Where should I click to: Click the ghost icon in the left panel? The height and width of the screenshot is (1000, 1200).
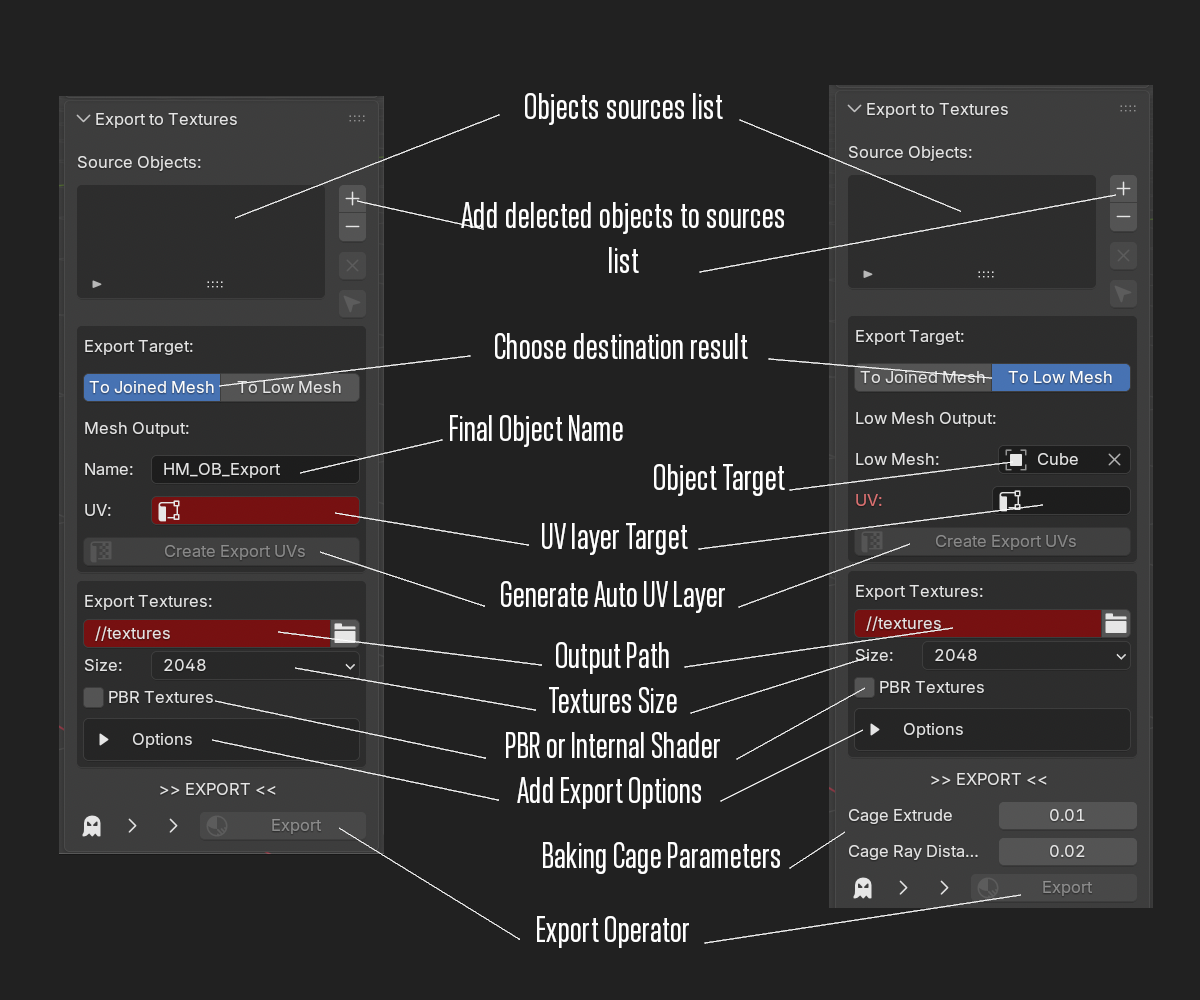click(x=92, y=826)
